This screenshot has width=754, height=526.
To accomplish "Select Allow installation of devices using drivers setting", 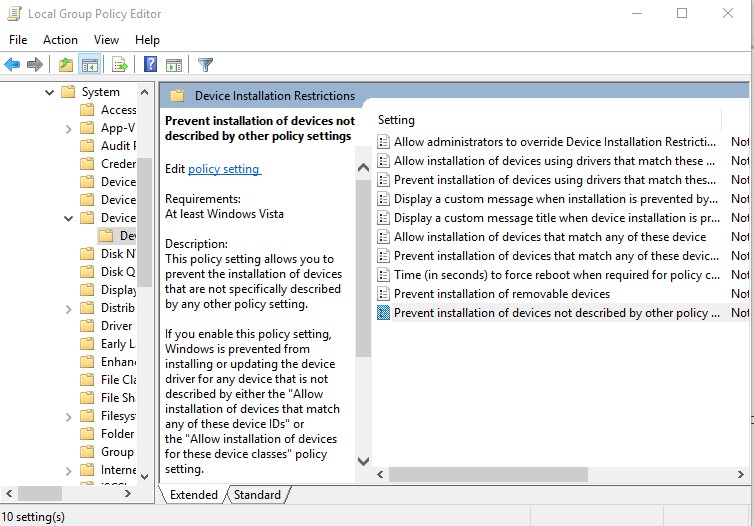I will click(554, 161).
